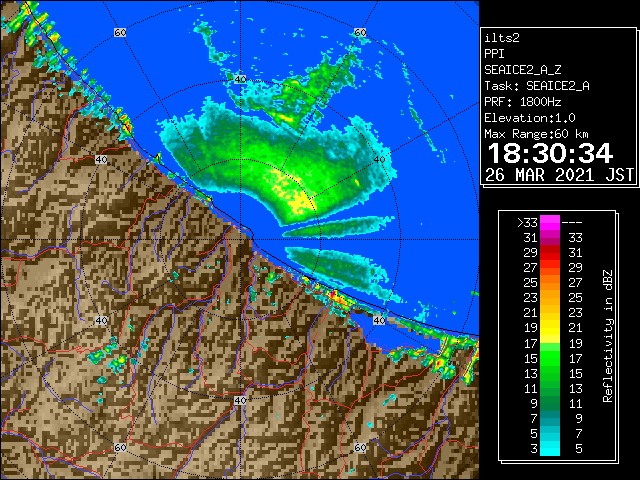640x480 pixels.
Task: Select the bright green 15–17 dBZ swatch
Action: 550,358
